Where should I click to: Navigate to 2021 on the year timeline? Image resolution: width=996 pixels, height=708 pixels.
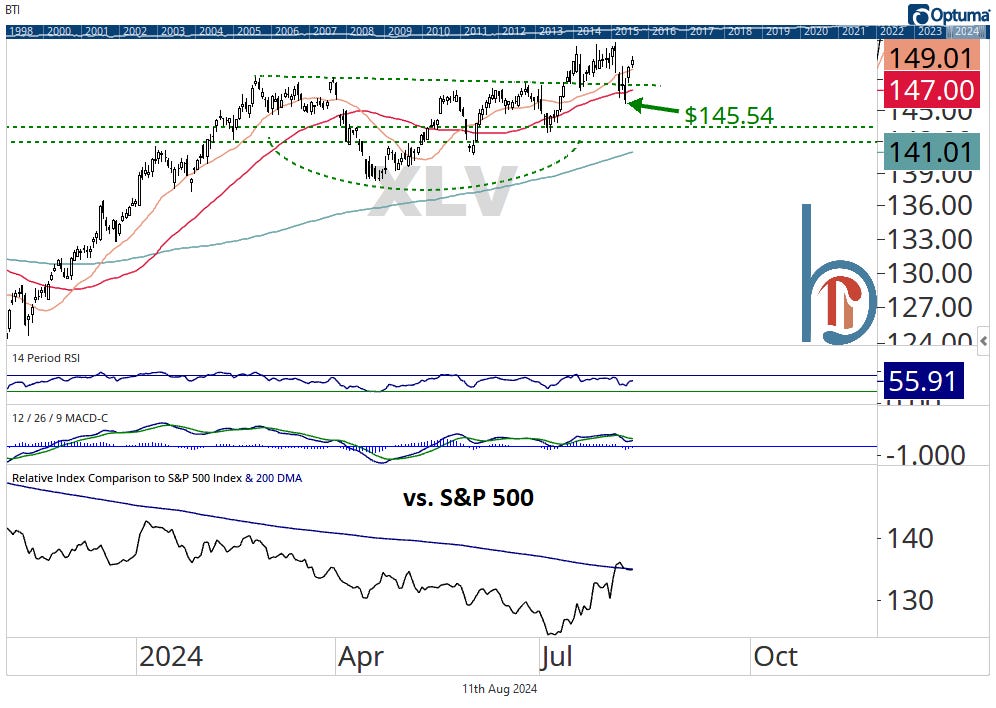(x=853, y=31)
